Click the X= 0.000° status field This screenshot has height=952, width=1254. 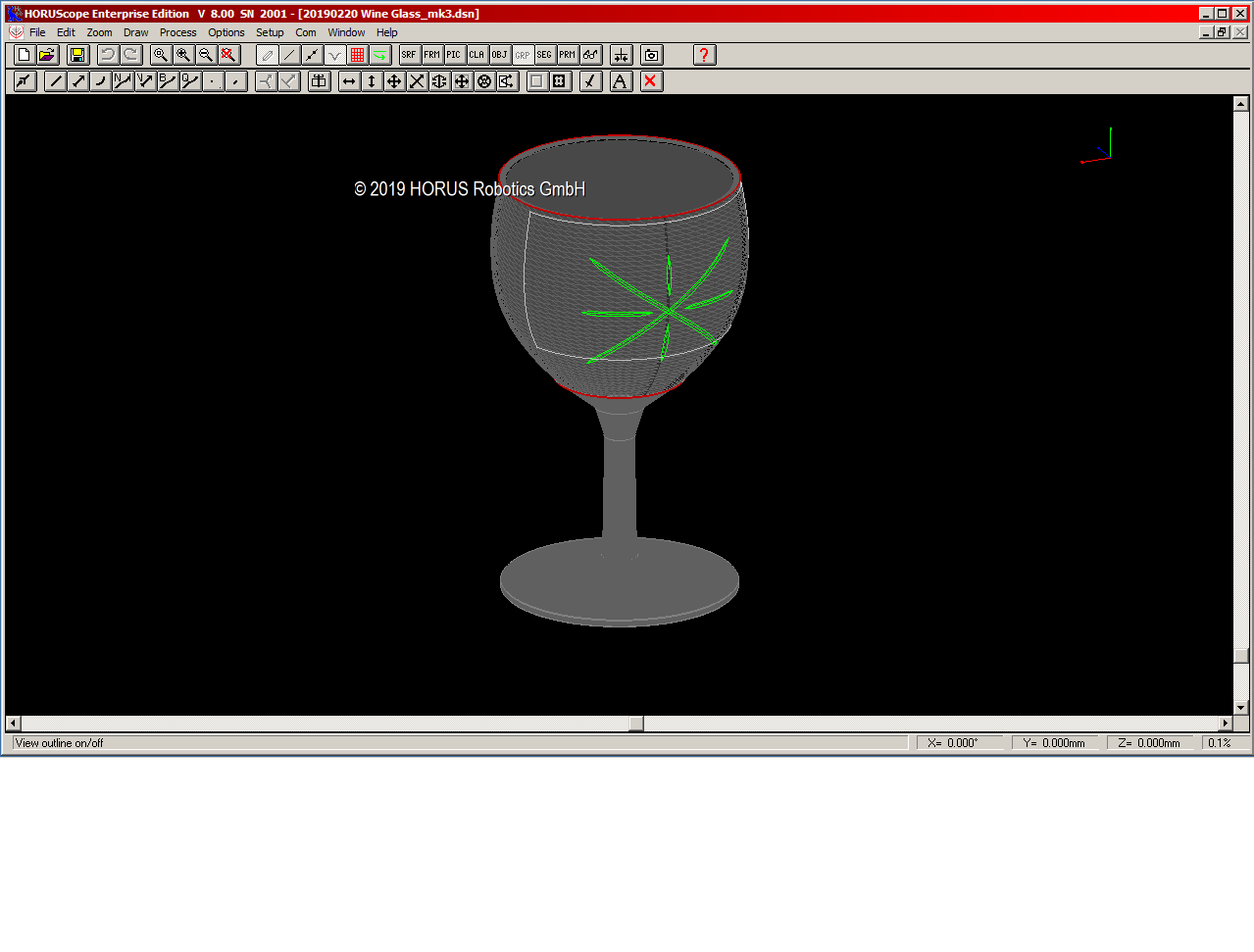coord(962,742)
